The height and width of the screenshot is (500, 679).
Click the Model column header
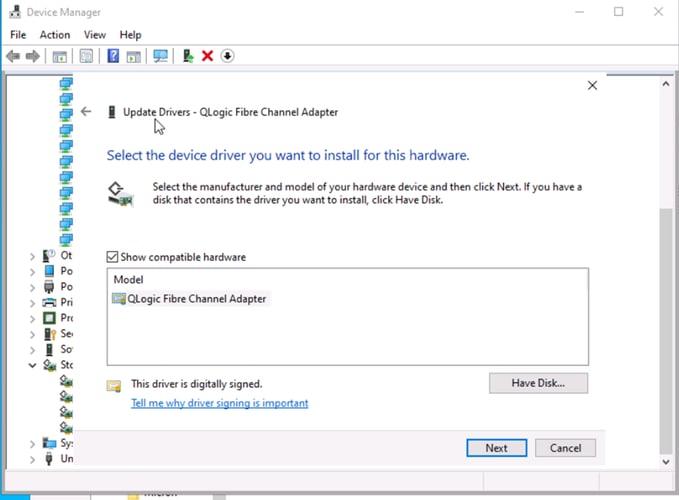[128, 280]
